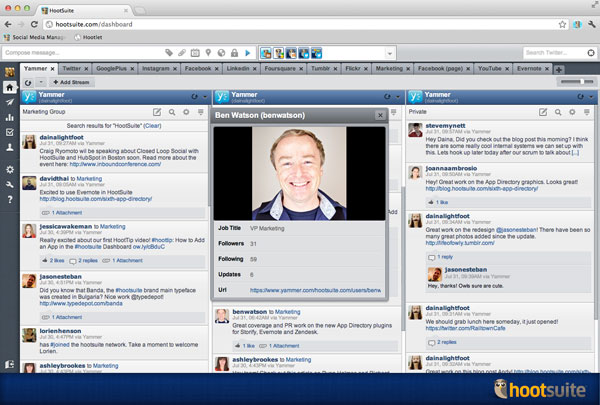Image resolution: width=600 pixels, height=405 pixels.
Task: Click the globe targeting icon in compose bar
Action: coord(221,53)
